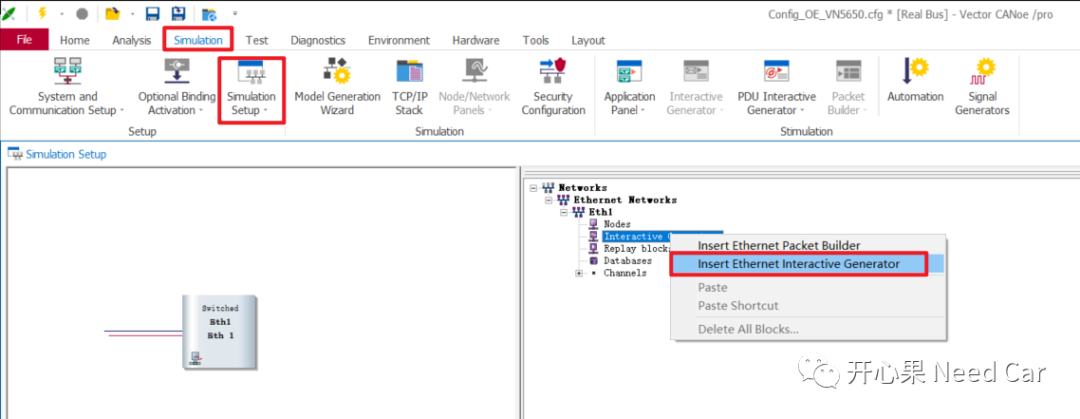1080x419 pixels.
Task: Open the Environment ribbon tab
Action: 399,40
